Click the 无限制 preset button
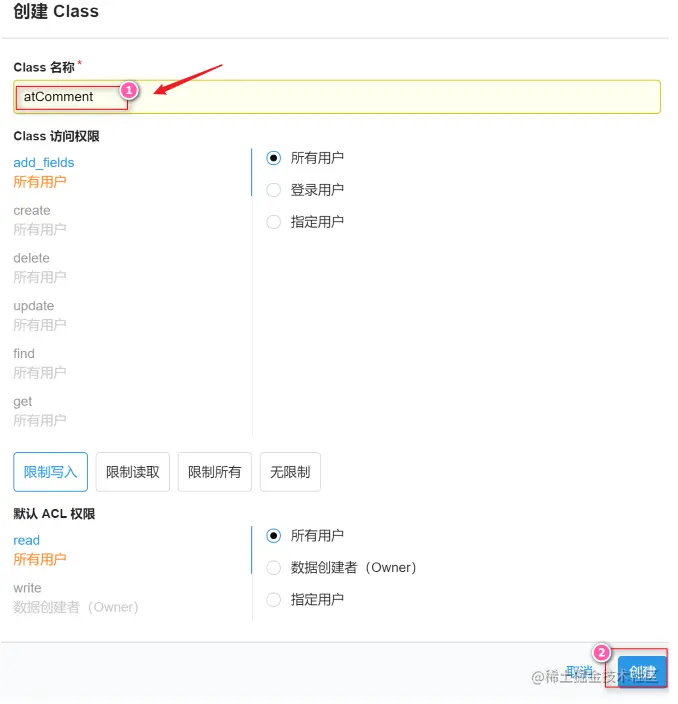The width and height of the screenshot is (678, 704). pos(290,472)
